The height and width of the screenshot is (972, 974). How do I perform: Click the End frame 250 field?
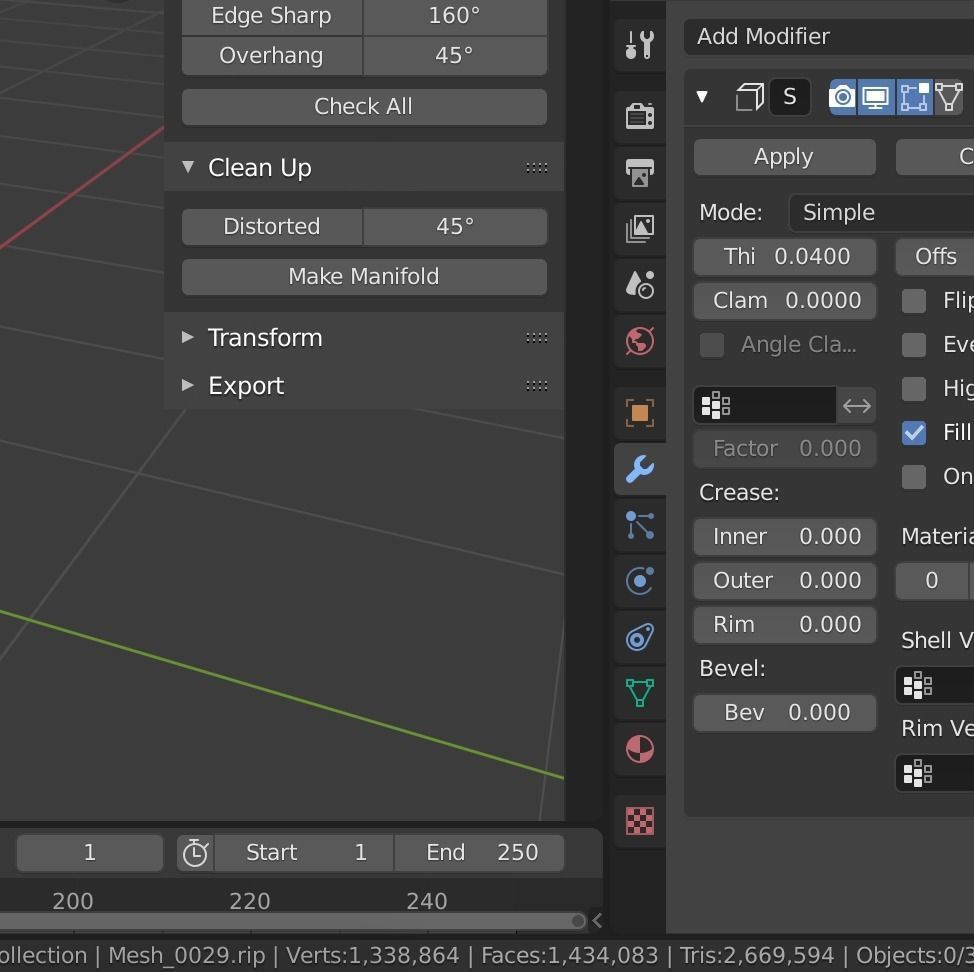point(480,852)
